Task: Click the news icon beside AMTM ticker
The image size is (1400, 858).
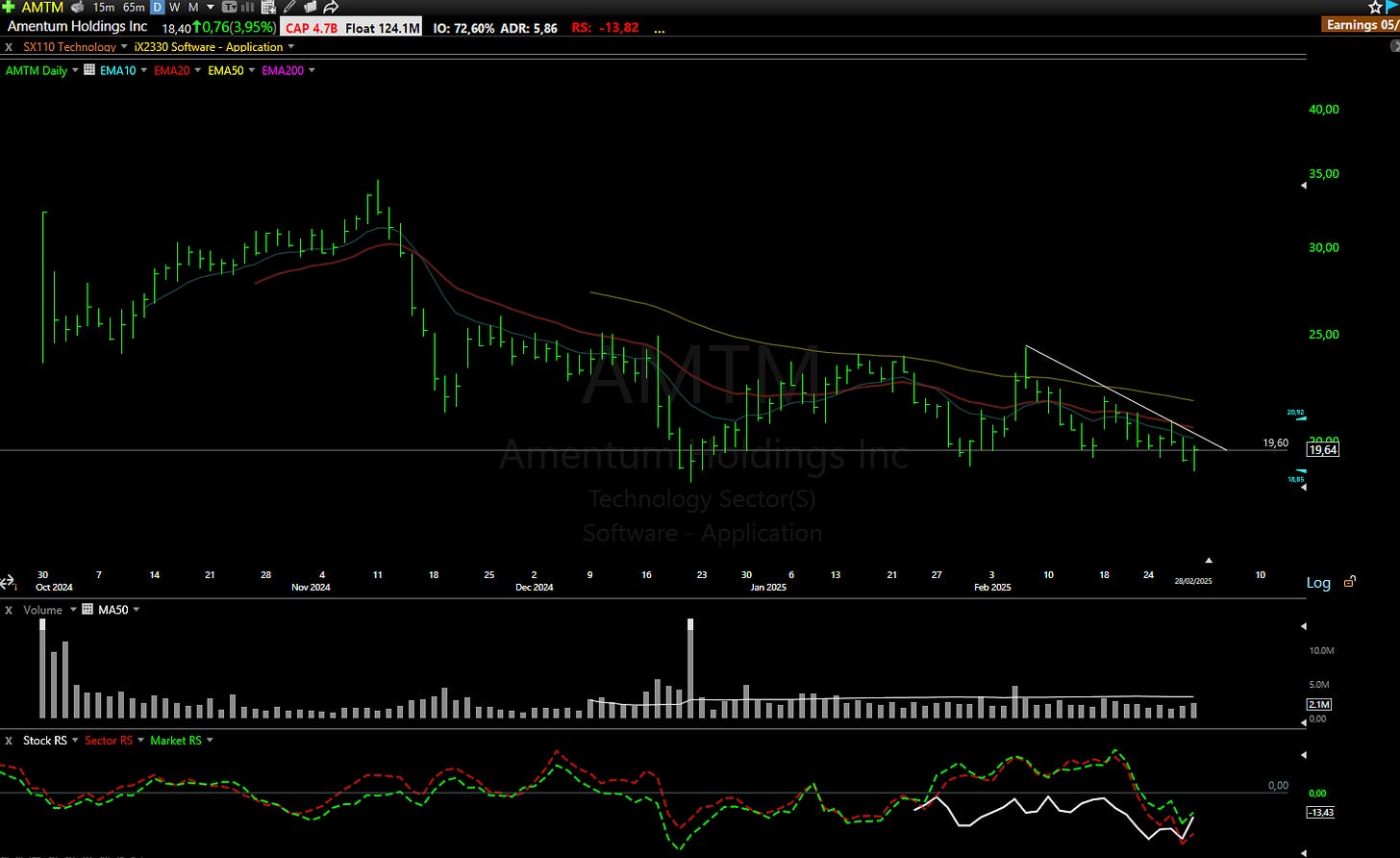Action: [77, 7]
